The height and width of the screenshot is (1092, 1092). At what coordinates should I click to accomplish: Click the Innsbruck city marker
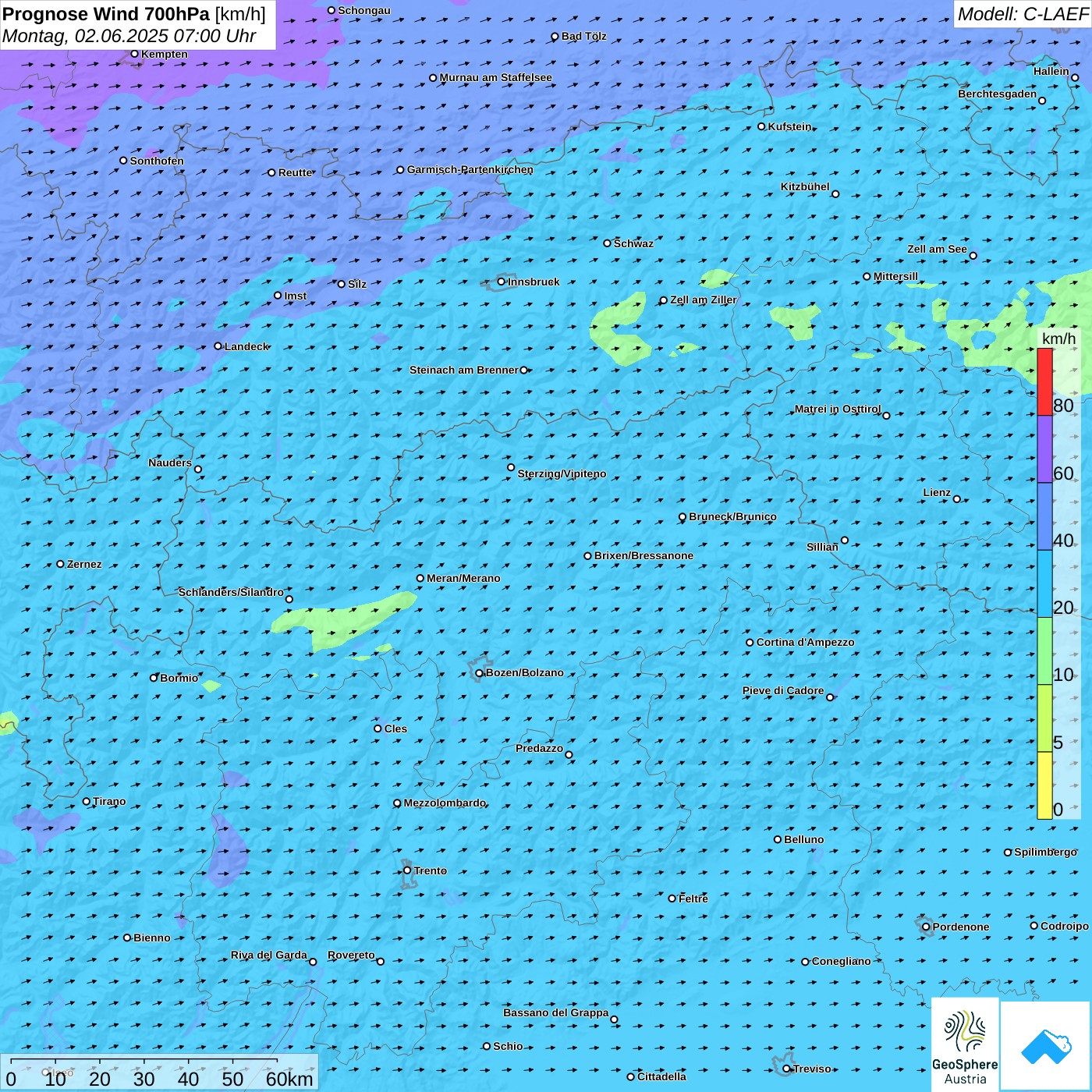click(x=502, y=282)
